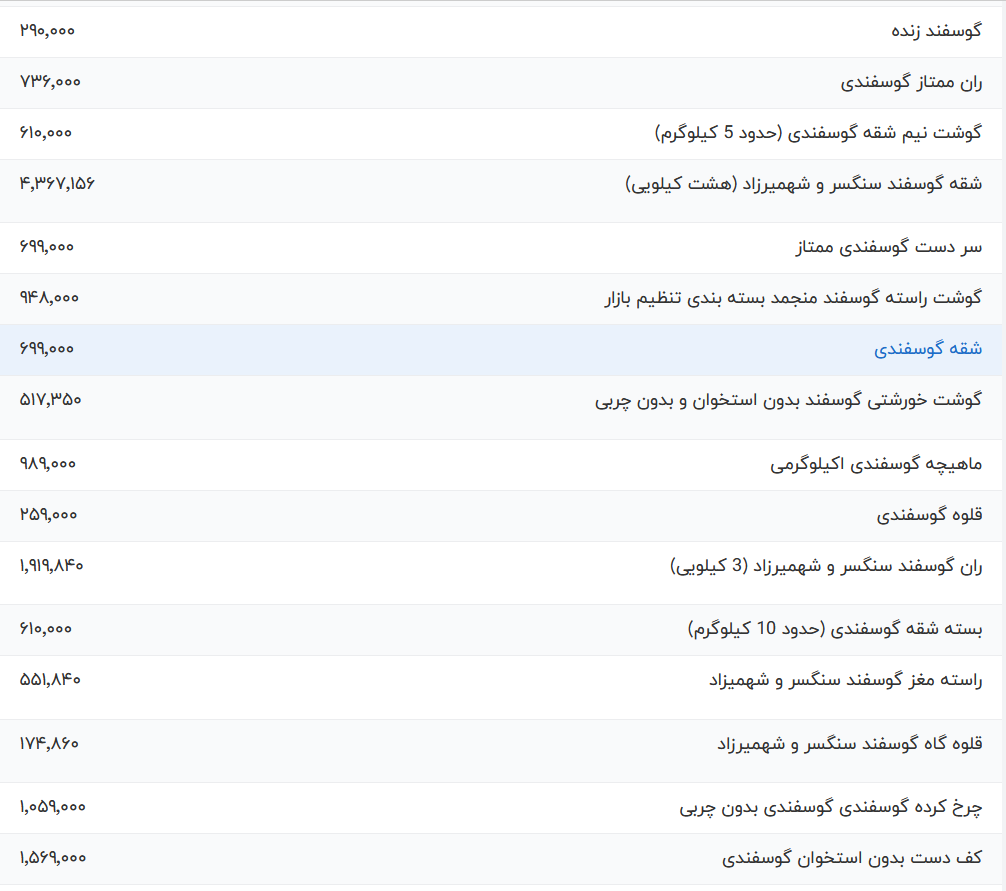
Task: Click 'ران گوسفند سنگسر و شهمیرزاد (3 کیلویی)'
Action: pos(826,566)
